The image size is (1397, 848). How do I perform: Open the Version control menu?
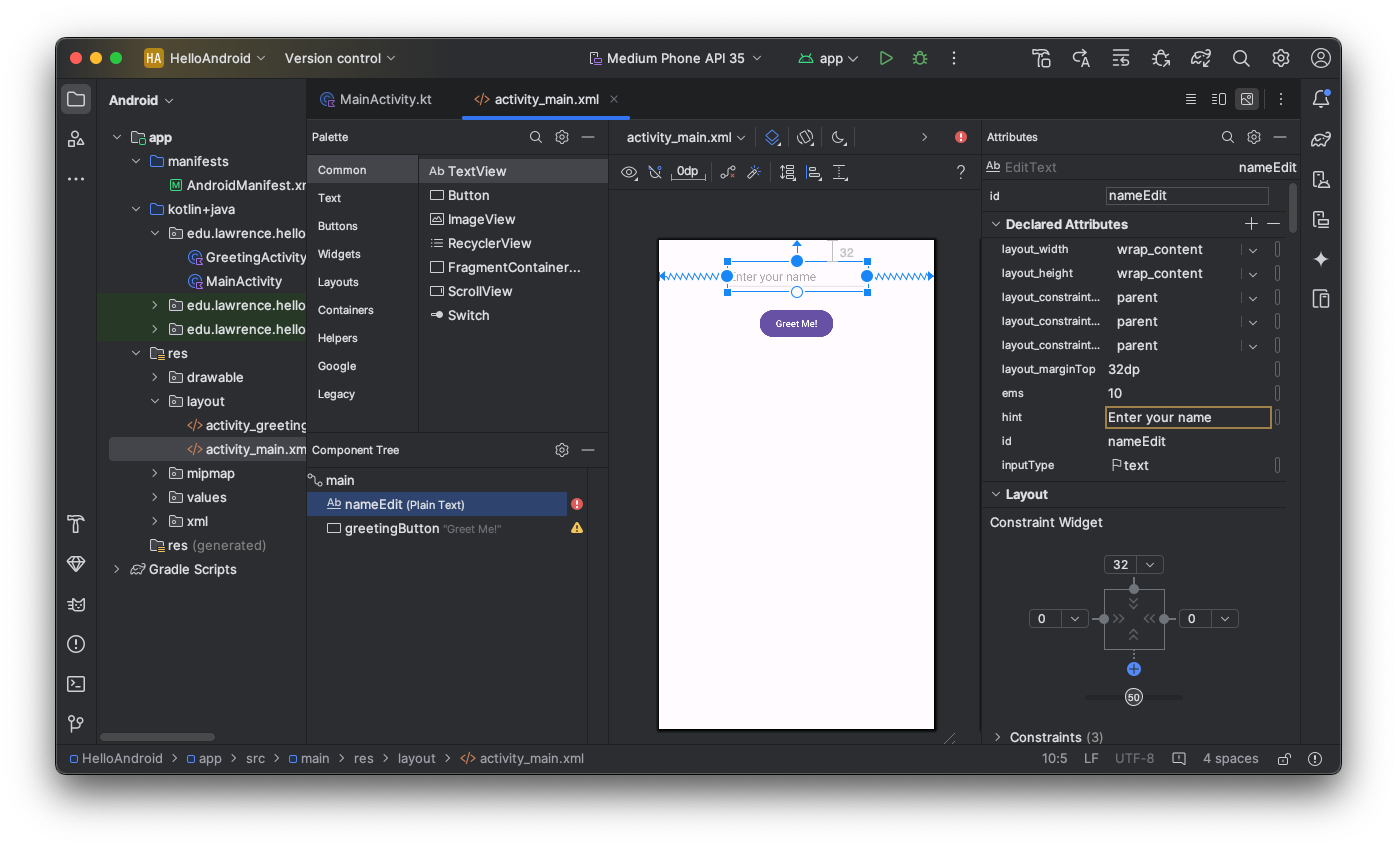coord(340,58)
